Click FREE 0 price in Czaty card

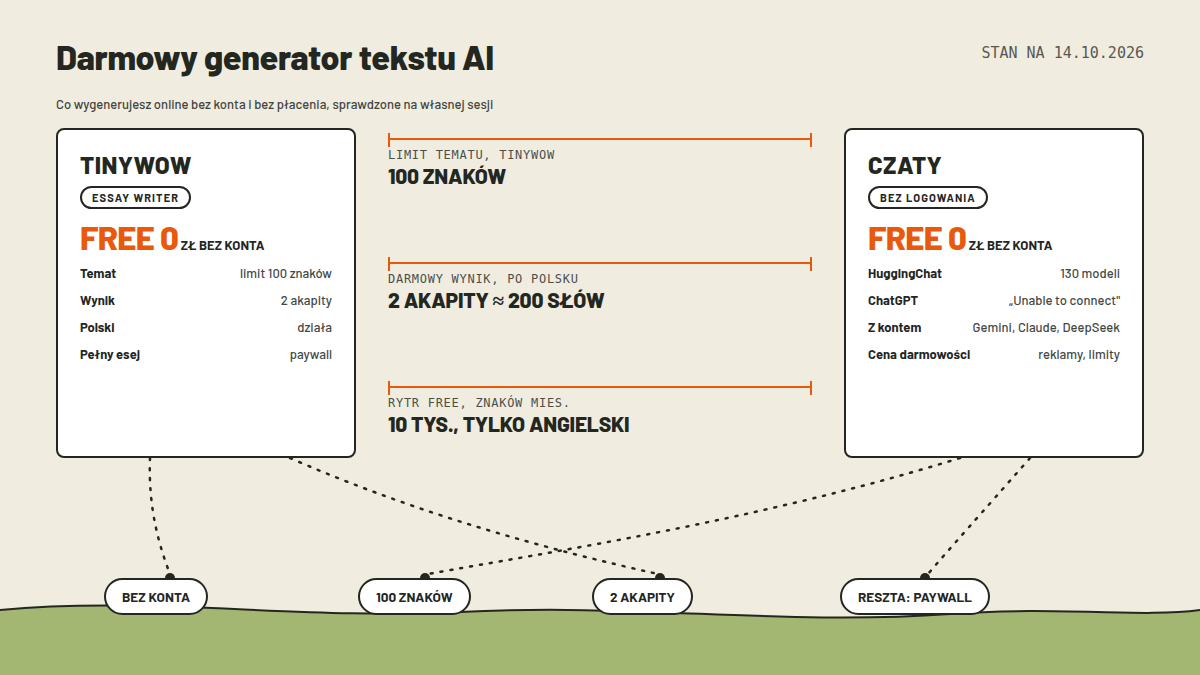[x=917, y=239]
